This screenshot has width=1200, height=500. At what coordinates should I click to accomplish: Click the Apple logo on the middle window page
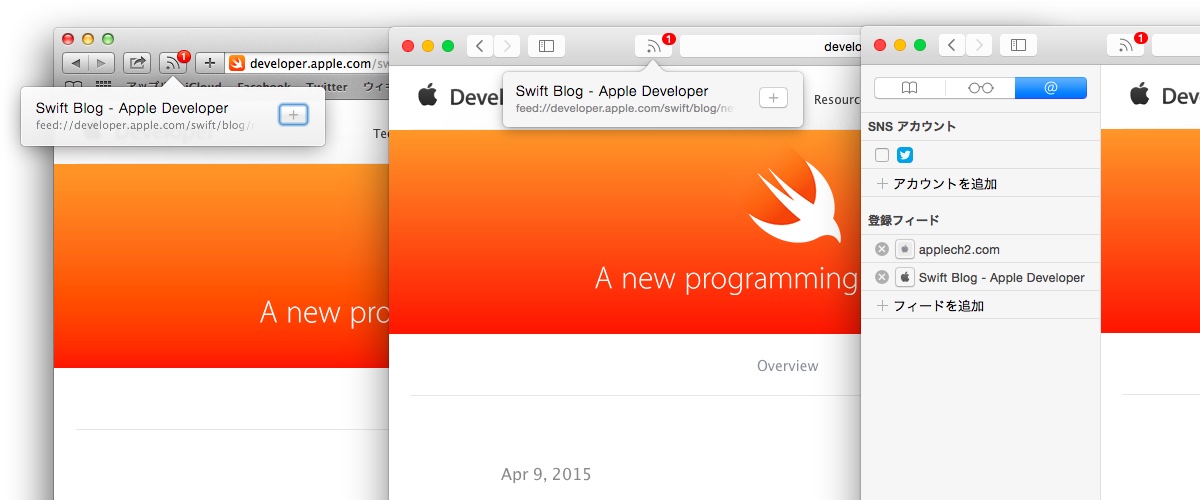pos(428,96)
